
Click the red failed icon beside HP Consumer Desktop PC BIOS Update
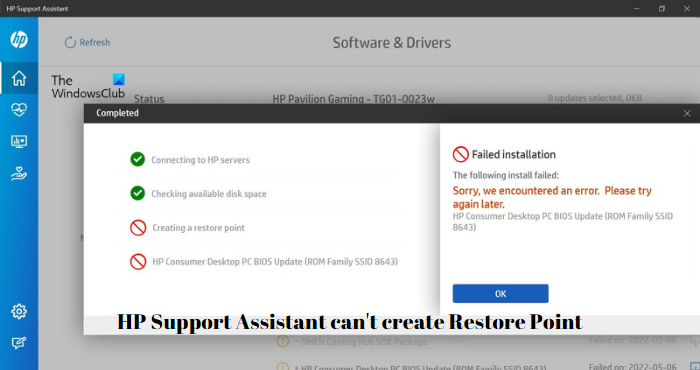coord(138,262)
